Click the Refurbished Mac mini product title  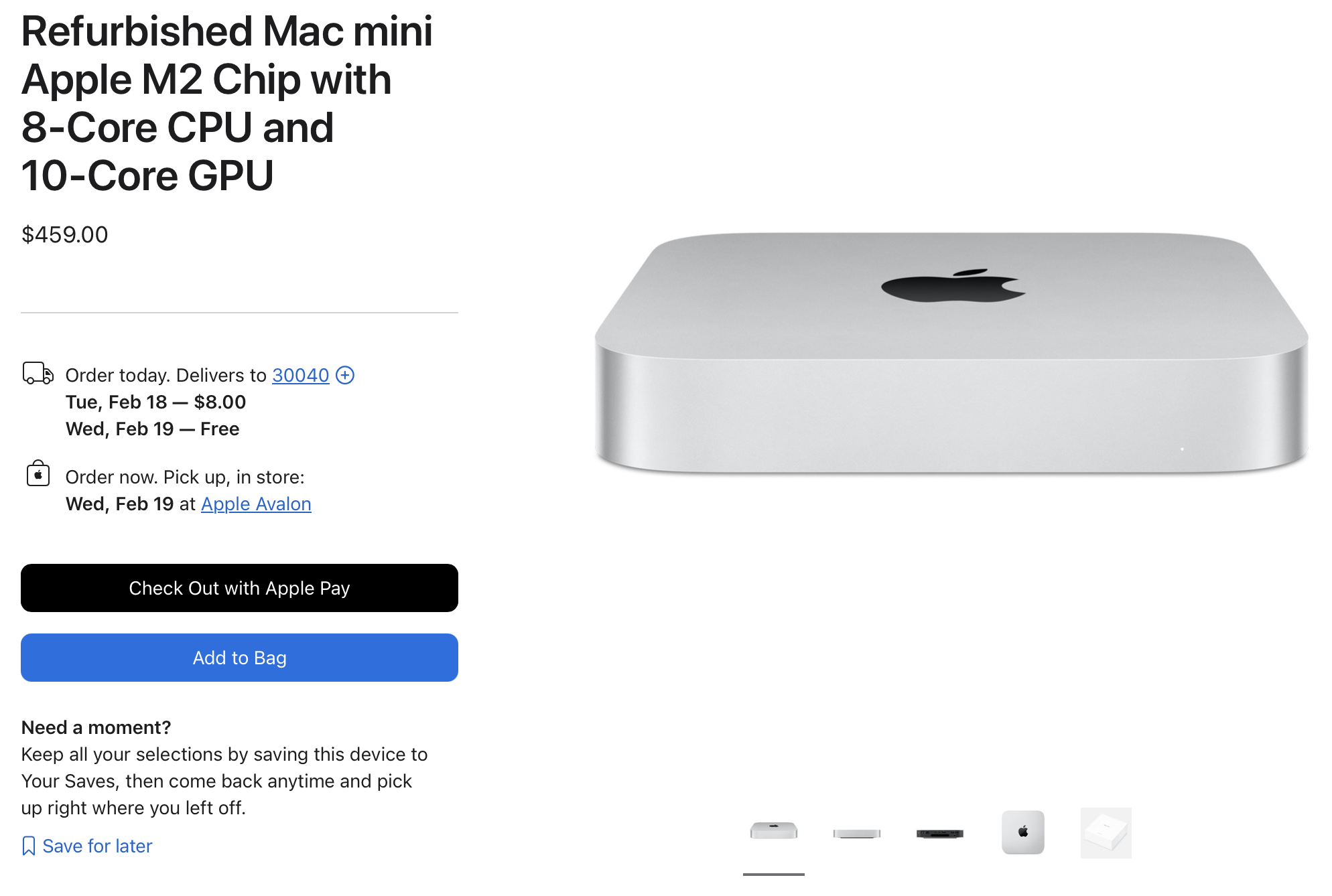pos(227,103)
